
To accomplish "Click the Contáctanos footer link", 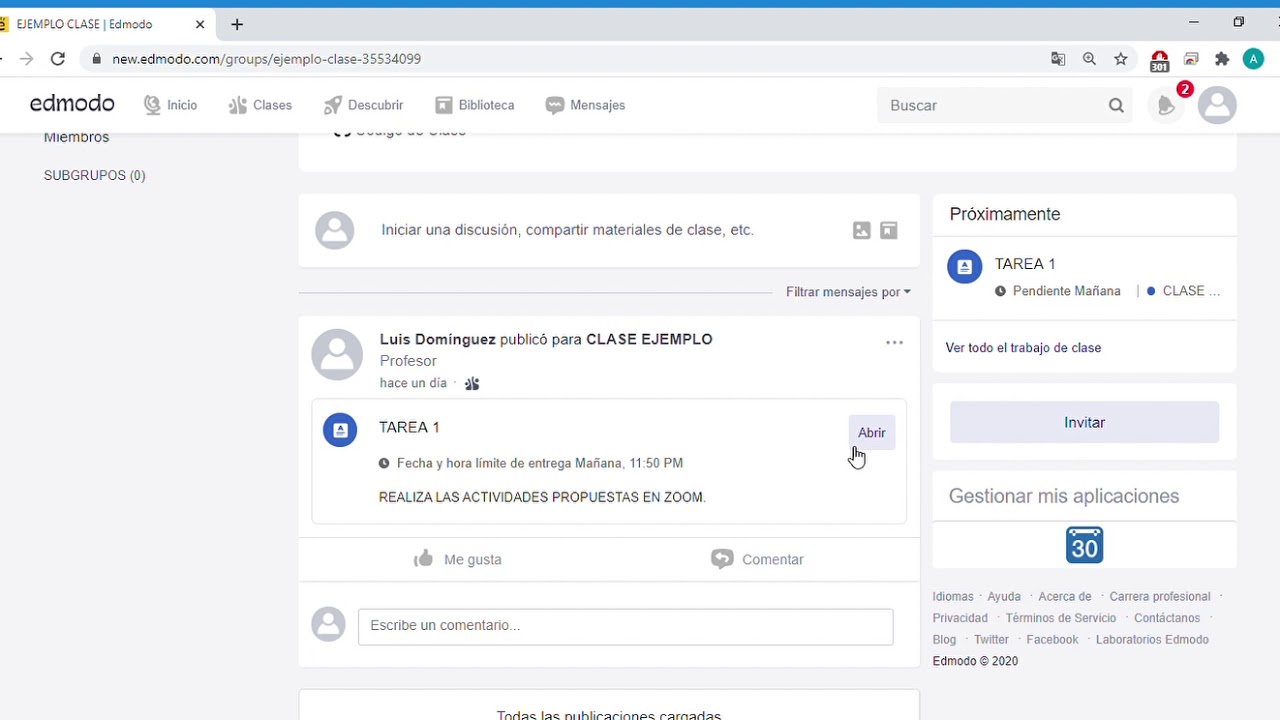I will tap(1167, 619).
